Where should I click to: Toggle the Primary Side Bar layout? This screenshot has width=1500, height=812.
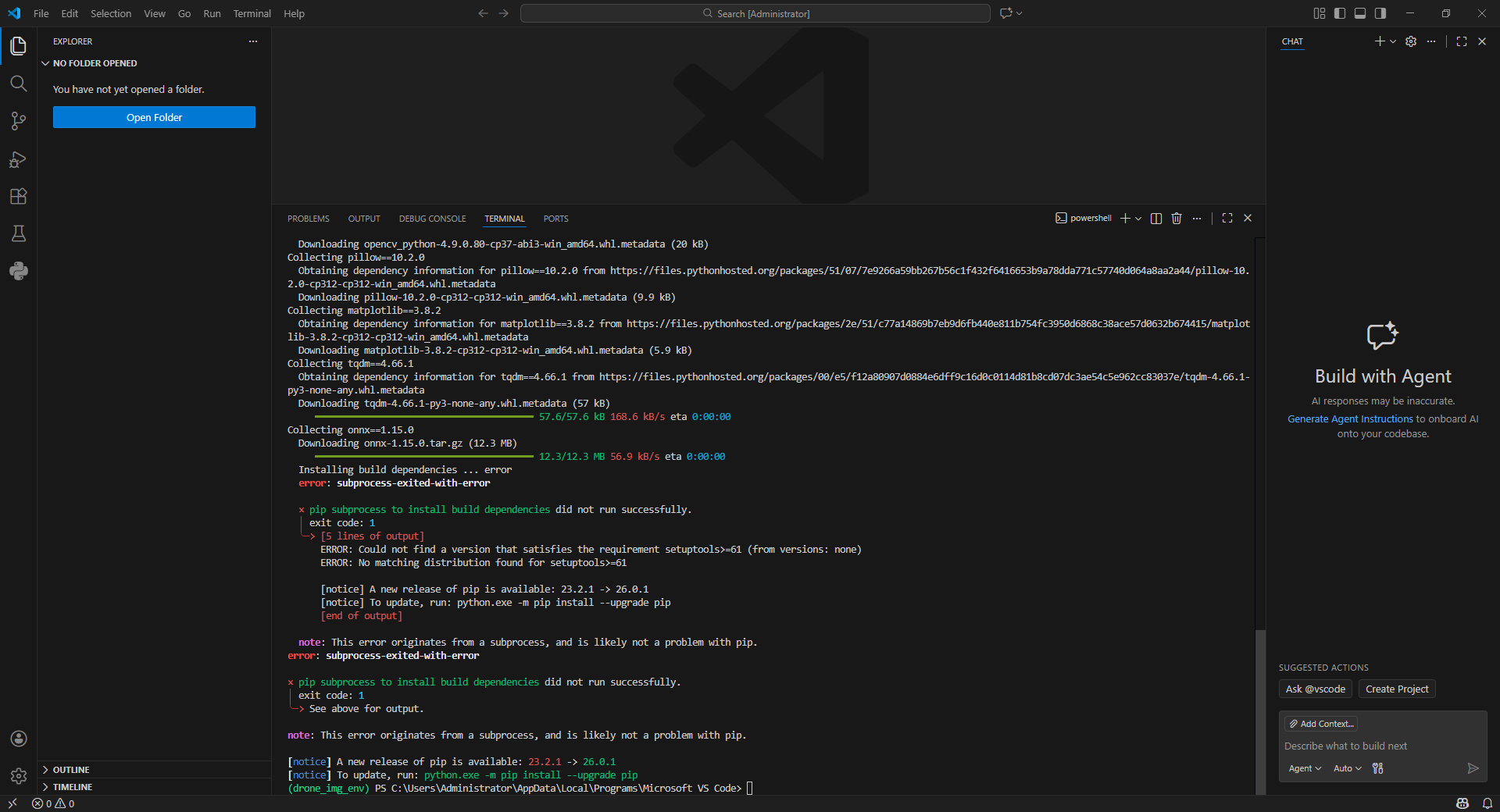tap(1340, 13)
